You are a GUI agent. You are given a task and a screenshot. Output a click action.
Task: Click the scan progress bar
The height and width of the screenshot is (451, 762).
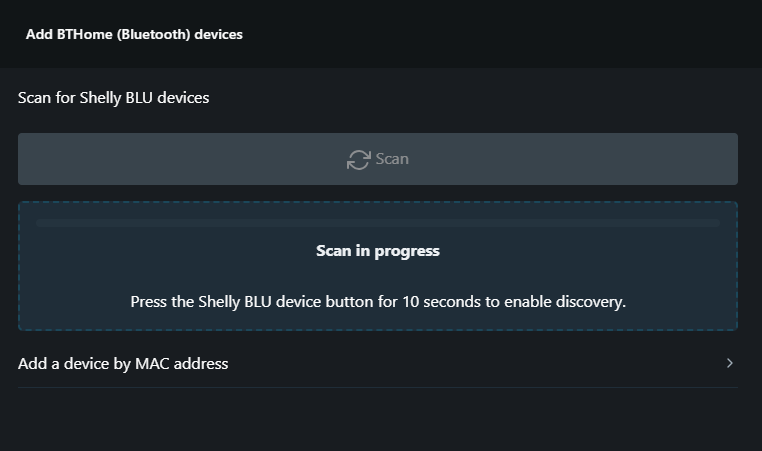[378, 223]
